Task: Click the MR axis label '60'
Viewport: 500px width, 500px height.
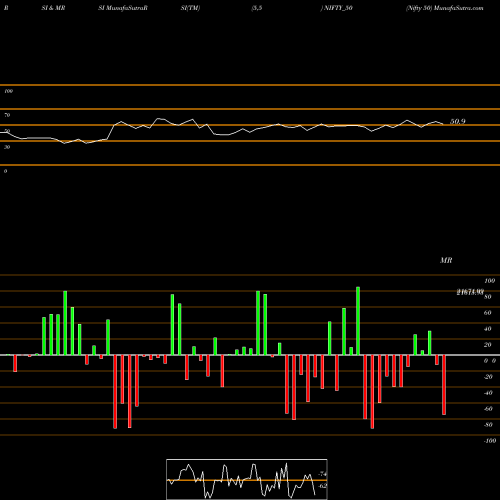Action: coord(487,313)
